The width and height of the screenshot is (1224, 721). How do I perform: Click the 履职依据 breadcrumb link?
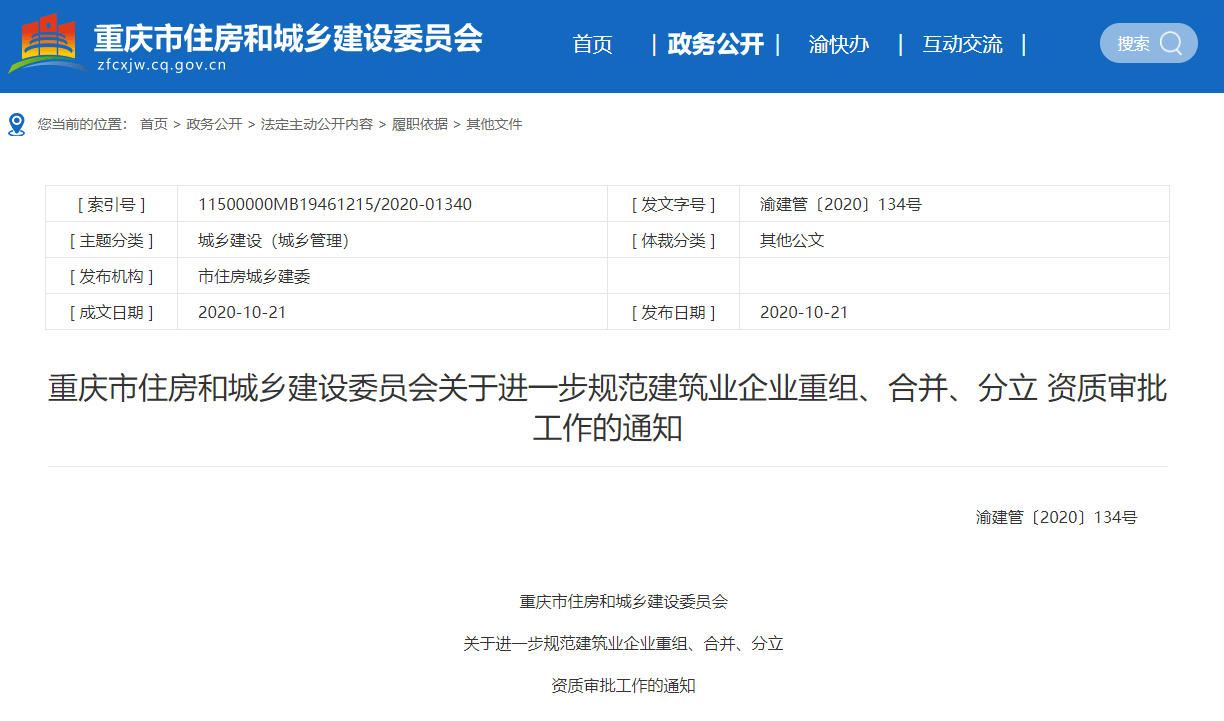coord(420,124)
